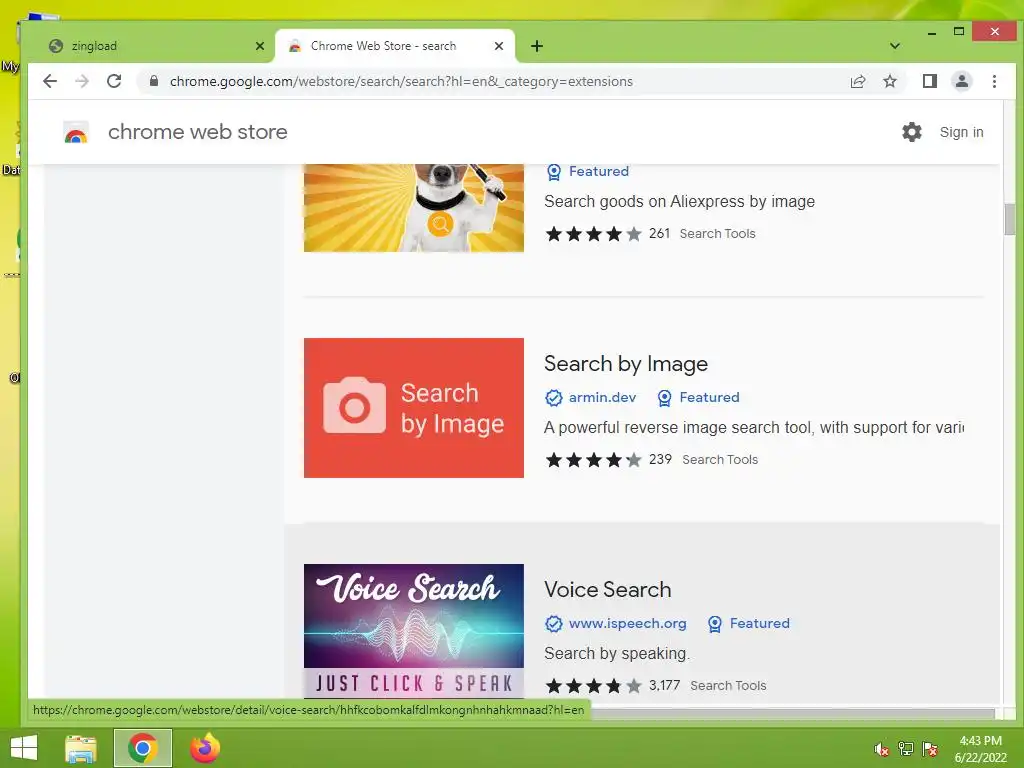1024x768 pixels.
Task: Click Search Tools category beside 261
Action: tap(717, 233)
